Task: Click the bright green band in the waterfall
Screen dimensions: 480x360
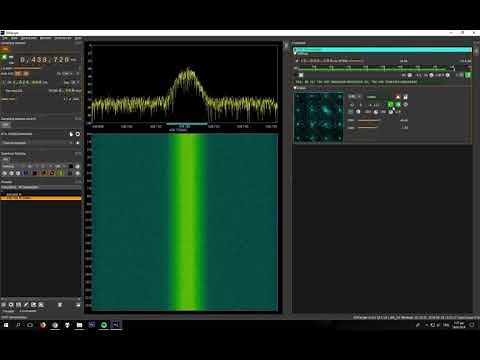Action: (187, 222)
